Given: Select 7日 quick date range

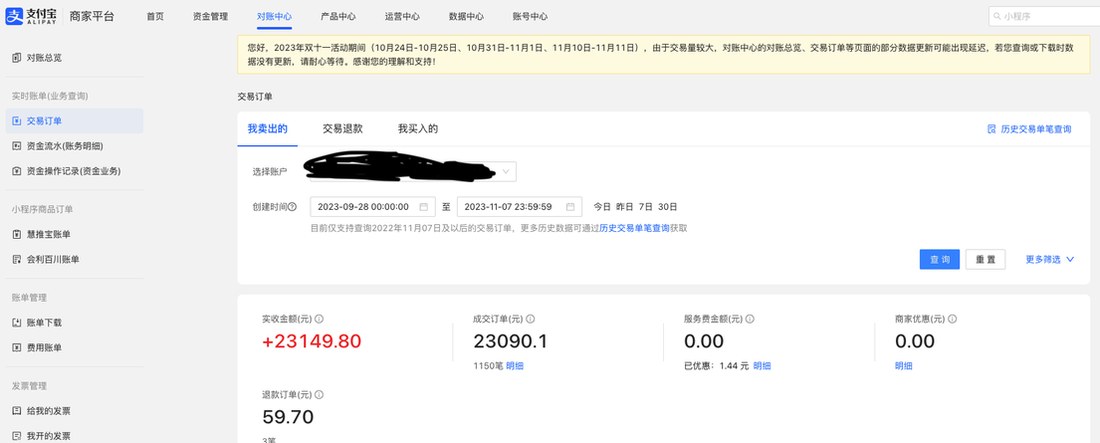Looking at the screenshot, I should coord(645,207).
